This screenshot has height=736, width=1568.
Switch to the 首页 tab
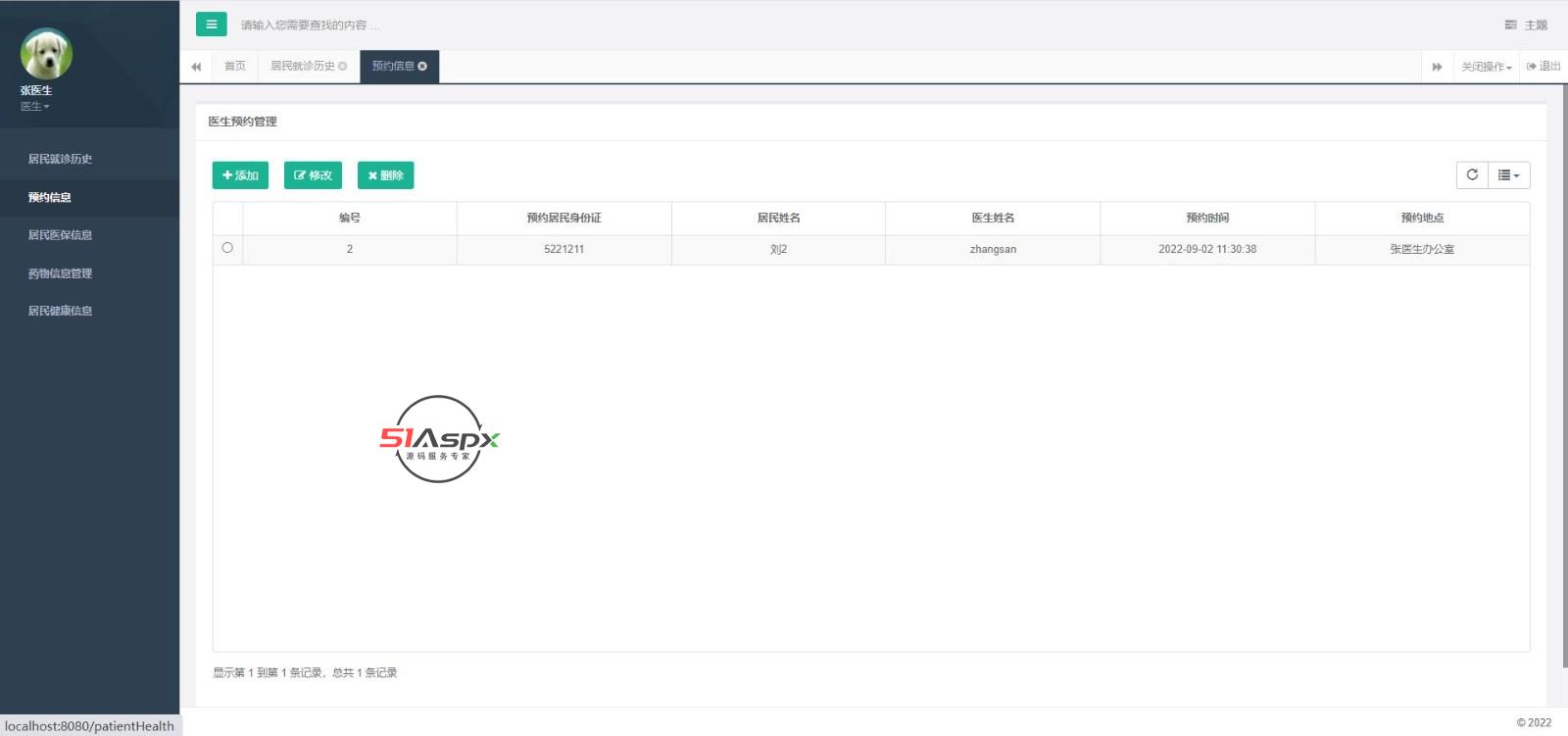click(235, 66)
